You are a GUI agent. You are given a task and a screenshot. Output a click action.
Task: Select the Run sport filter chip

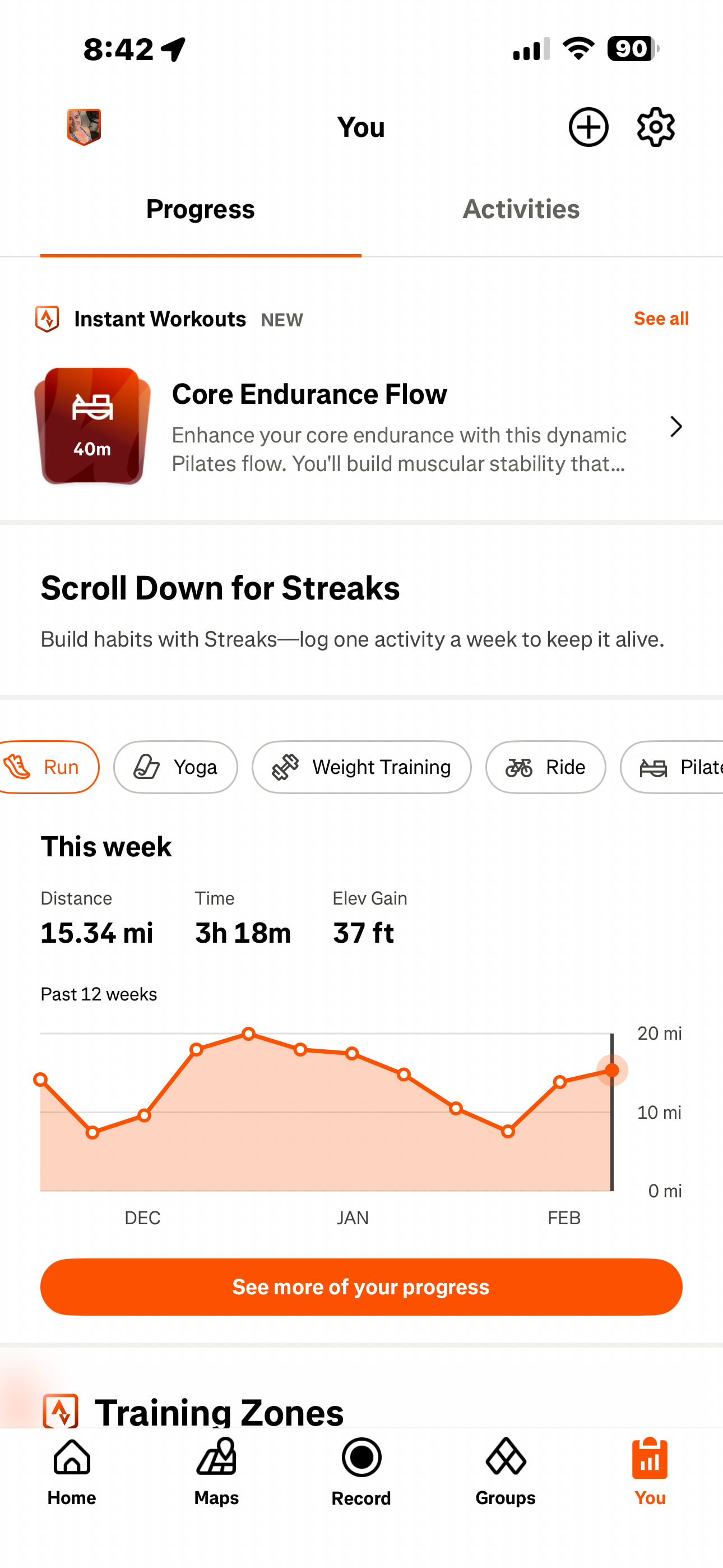(x=49, y=767)
